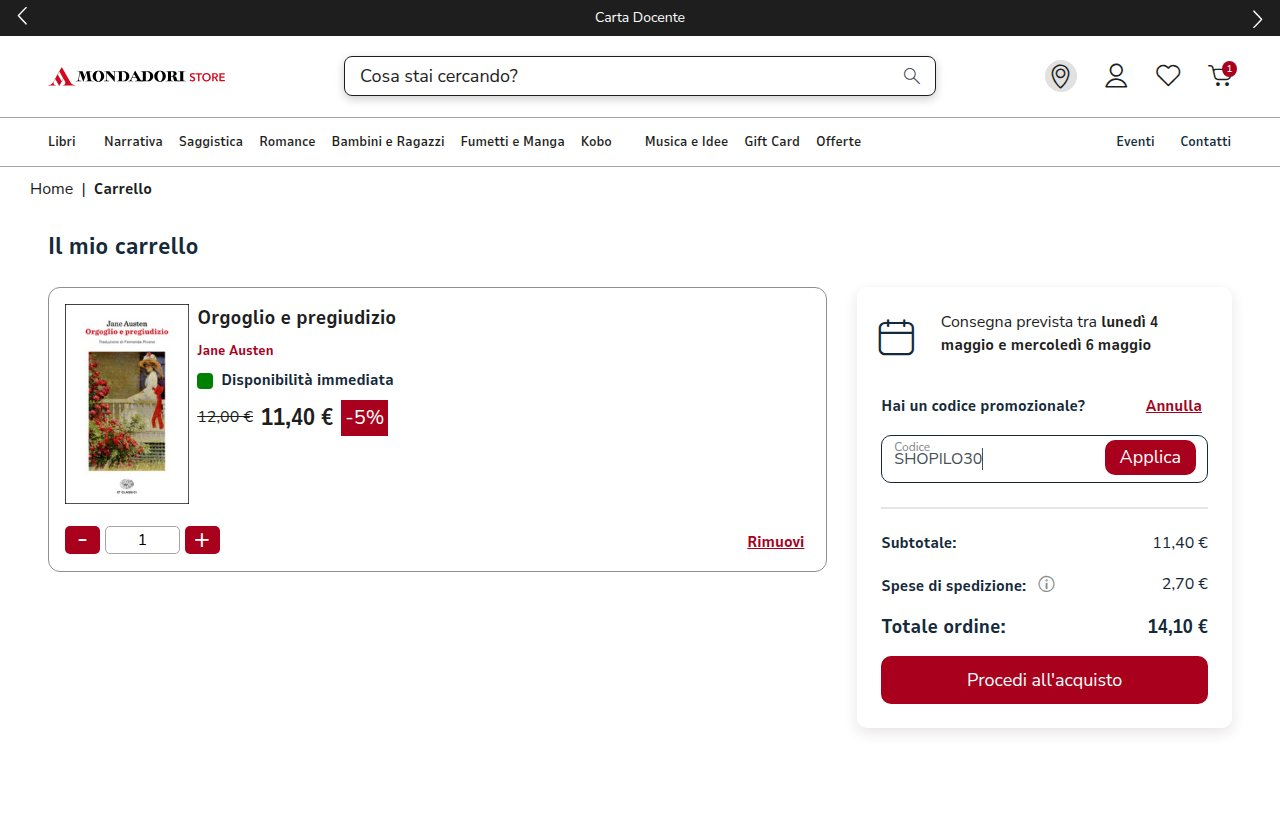This screenshot has height=832, width=1280.
Task: Open the Orgoglio e pregiudizio title link
Action: tap(297, 318)
